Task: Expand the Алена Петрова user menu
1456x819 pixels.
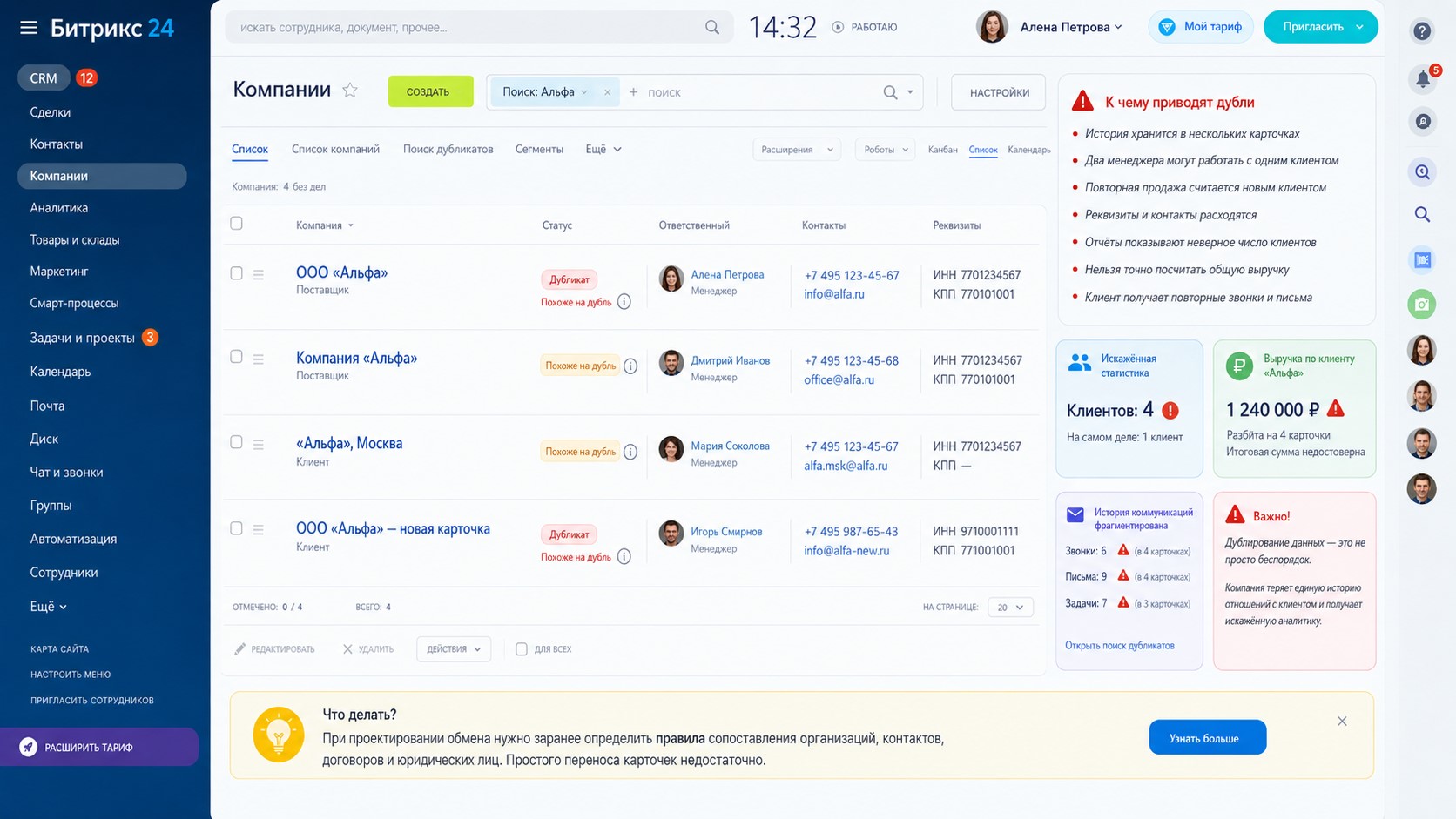Action: click(1071, 27)
